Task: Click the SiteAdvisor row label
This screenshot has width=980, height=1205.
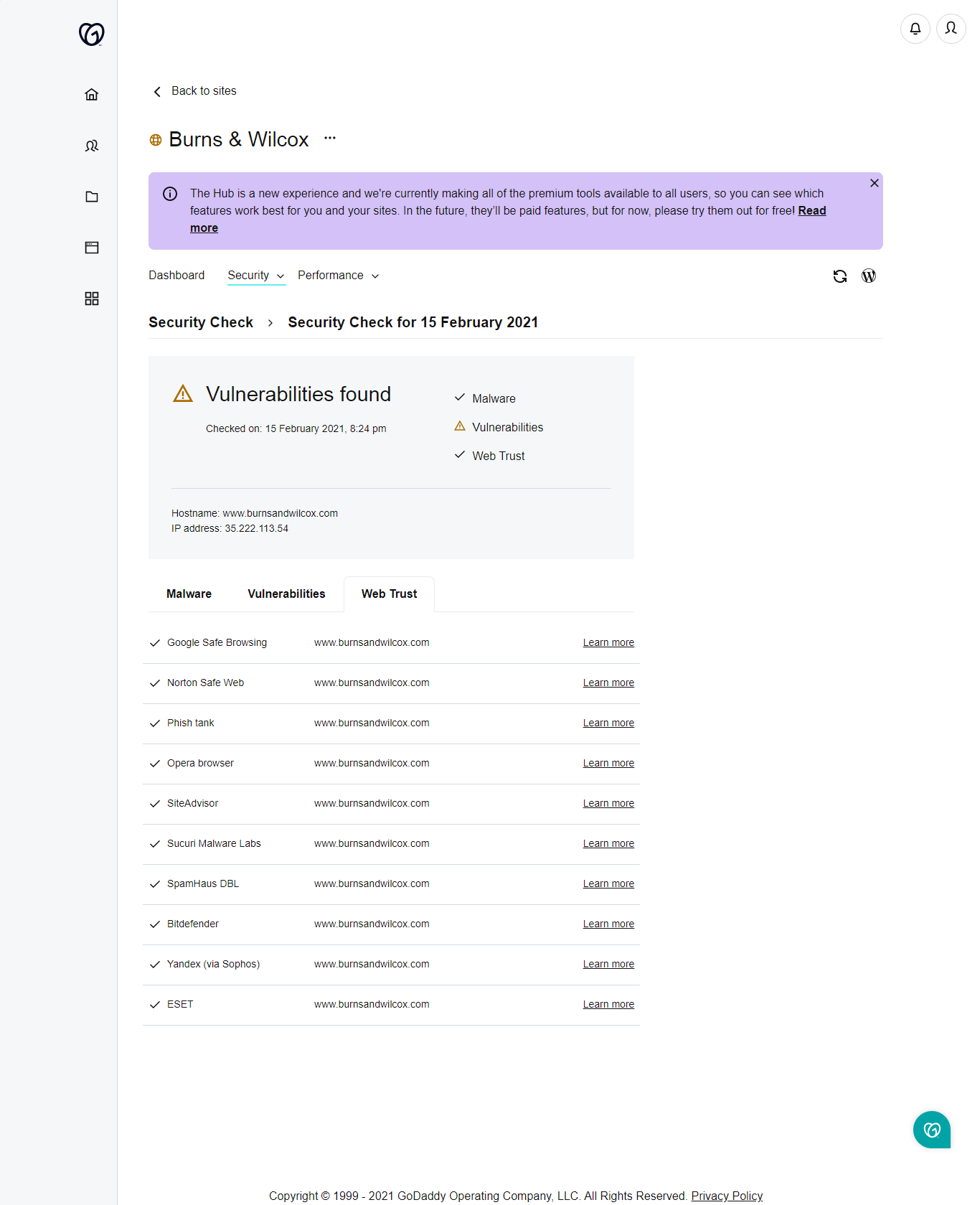Action: click(192, 804)
